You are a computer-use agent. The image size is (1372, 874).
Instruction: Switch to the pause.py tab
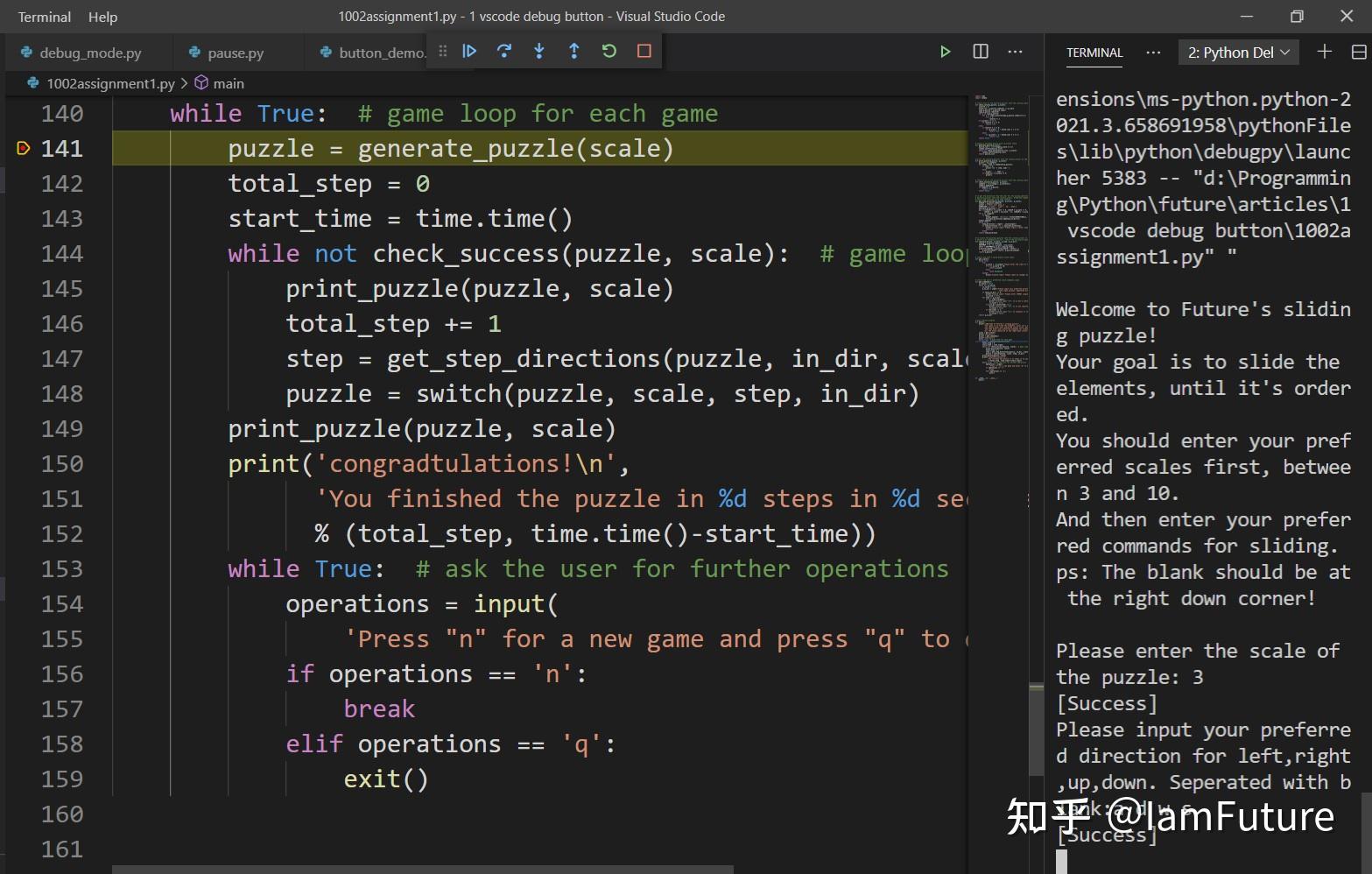click(x=233, y=52)
